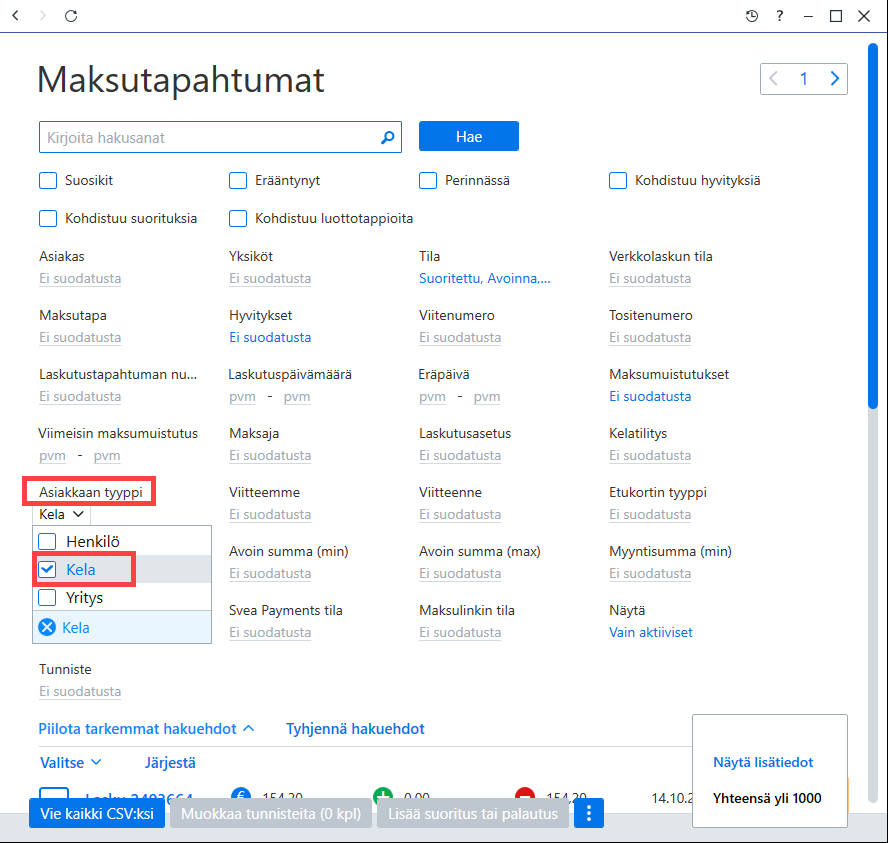Image resolution: width=888 pixels, height=843 pixels.
Task: Click Näytä lisätiedot link
Action: point(763,762)
